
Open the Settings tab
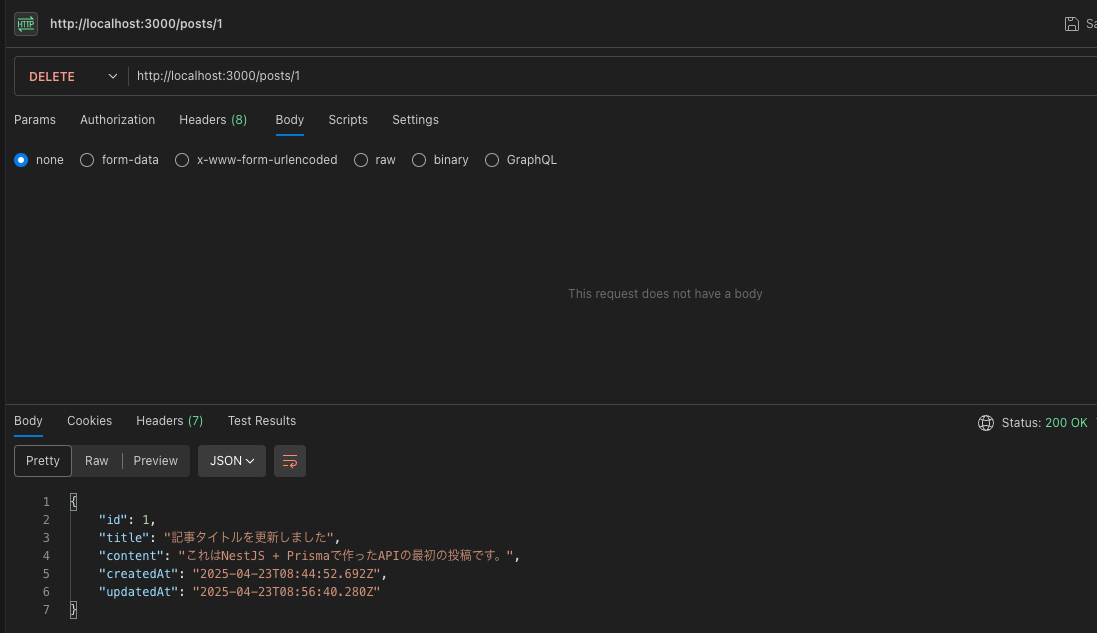[x=416, y=120]
